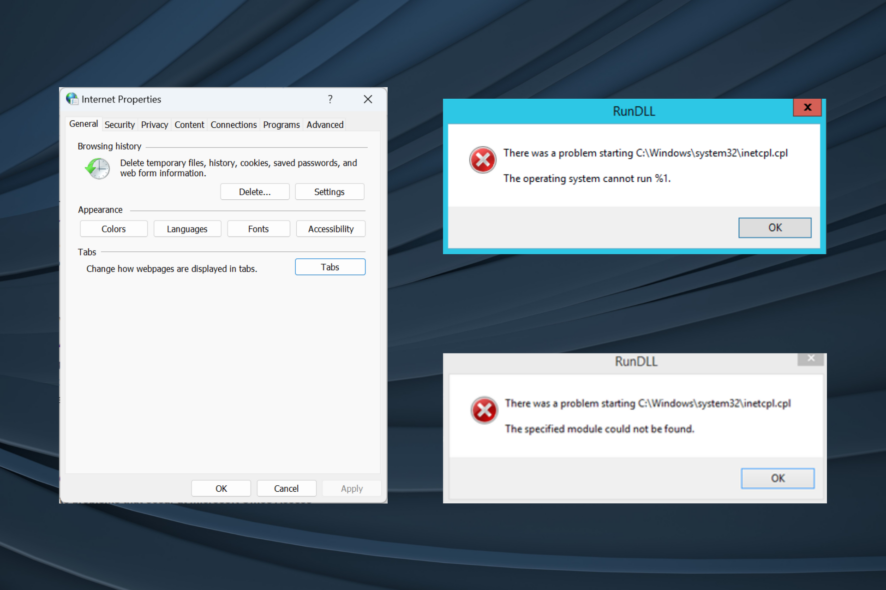The image size is (886, 590).
Task: Open the Security tab
Action: click(119, 124)
